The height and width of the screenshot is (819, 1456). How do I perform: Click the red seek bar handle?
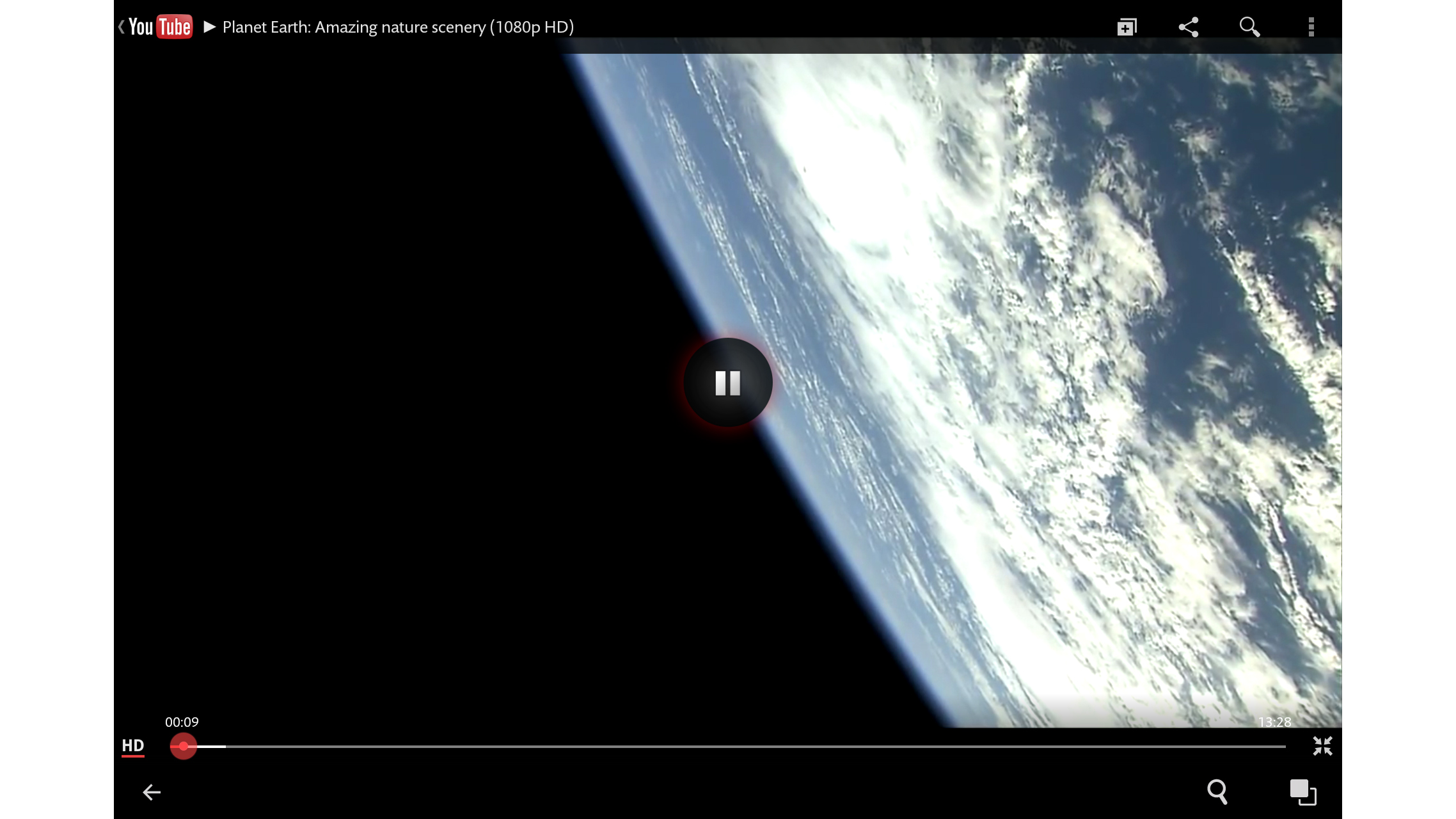(x=184, y=746)
